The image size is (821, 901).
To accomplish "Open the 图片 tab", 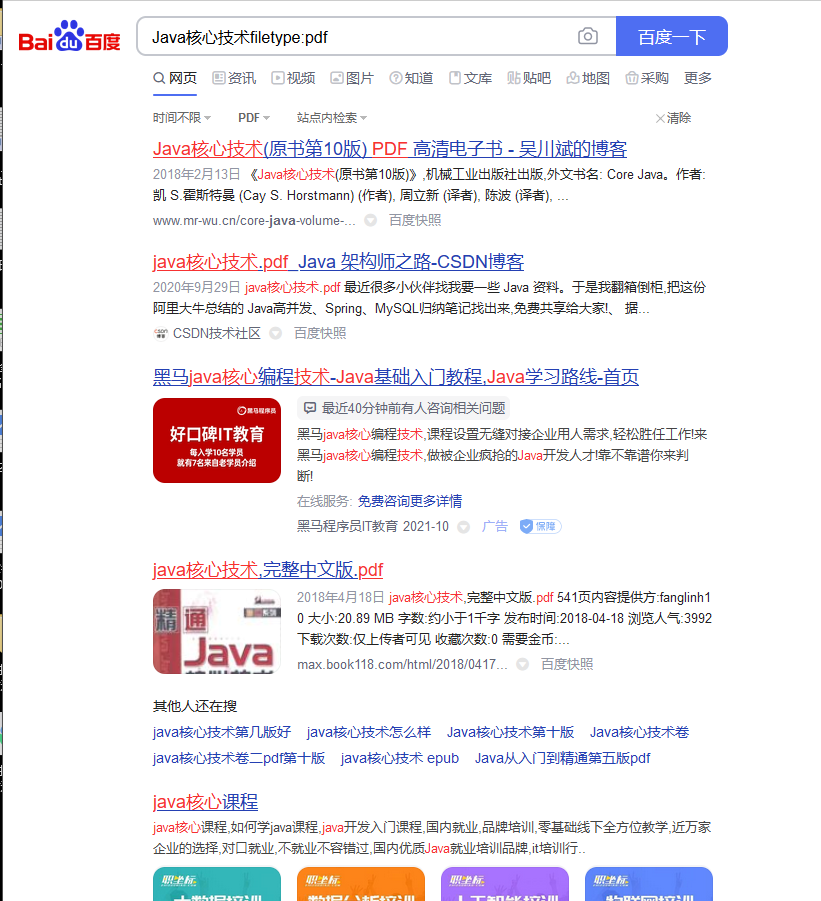I will click(x=352, y=78).
